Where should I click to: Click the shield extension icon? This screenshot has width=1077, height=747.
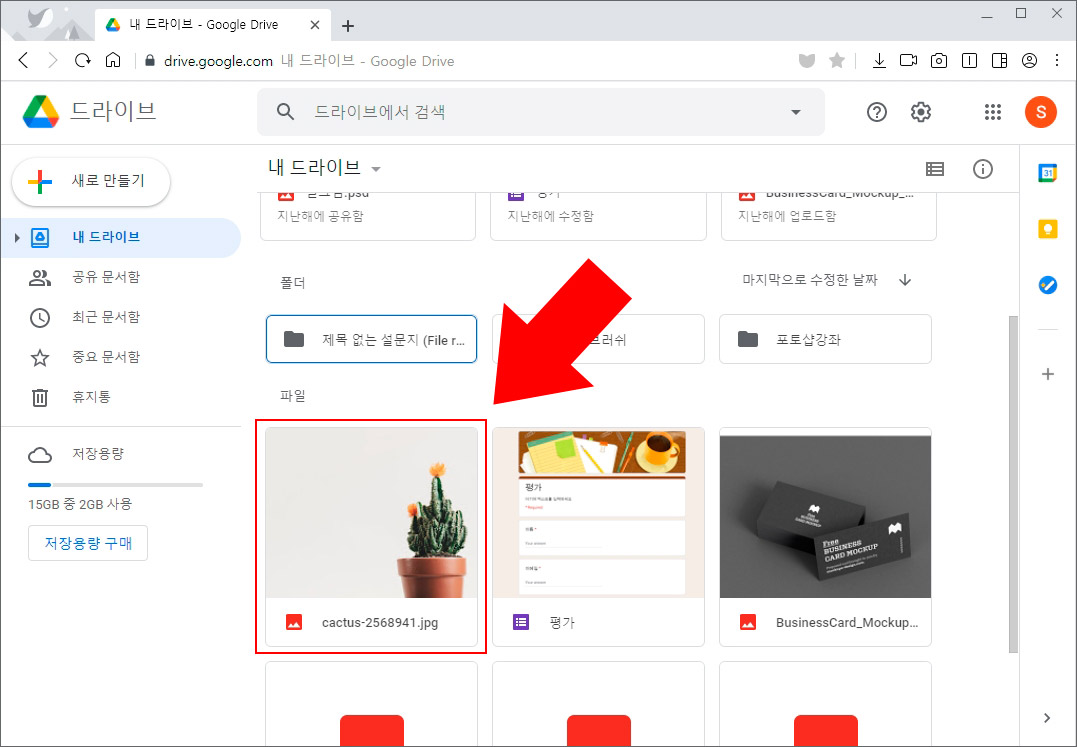point(806,61)
